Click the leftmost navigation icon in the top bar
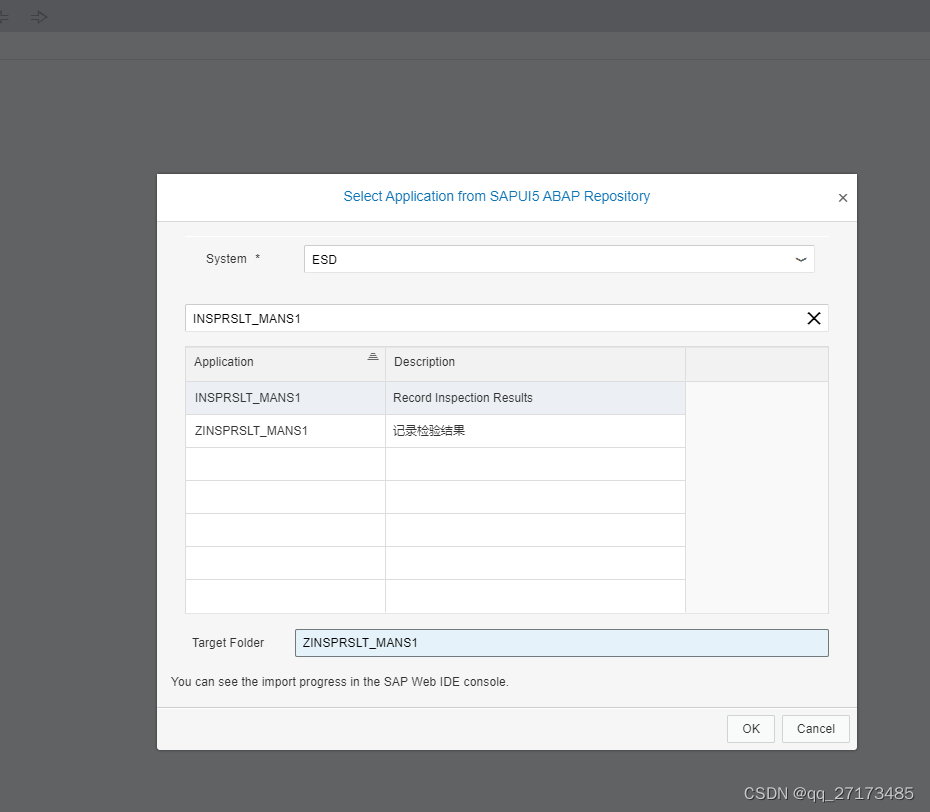 [5, 16]
